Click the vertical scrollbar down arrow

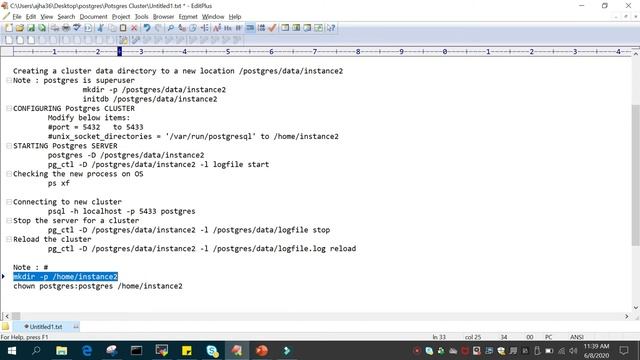(636, 308)
